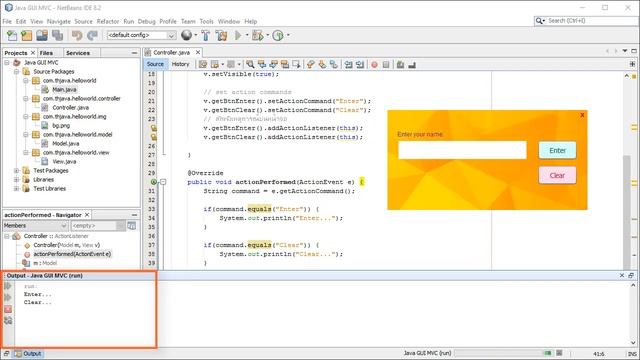Click the Save All toolbar icon
Screen dimensions: 640x360
click(x=57, y=36)
